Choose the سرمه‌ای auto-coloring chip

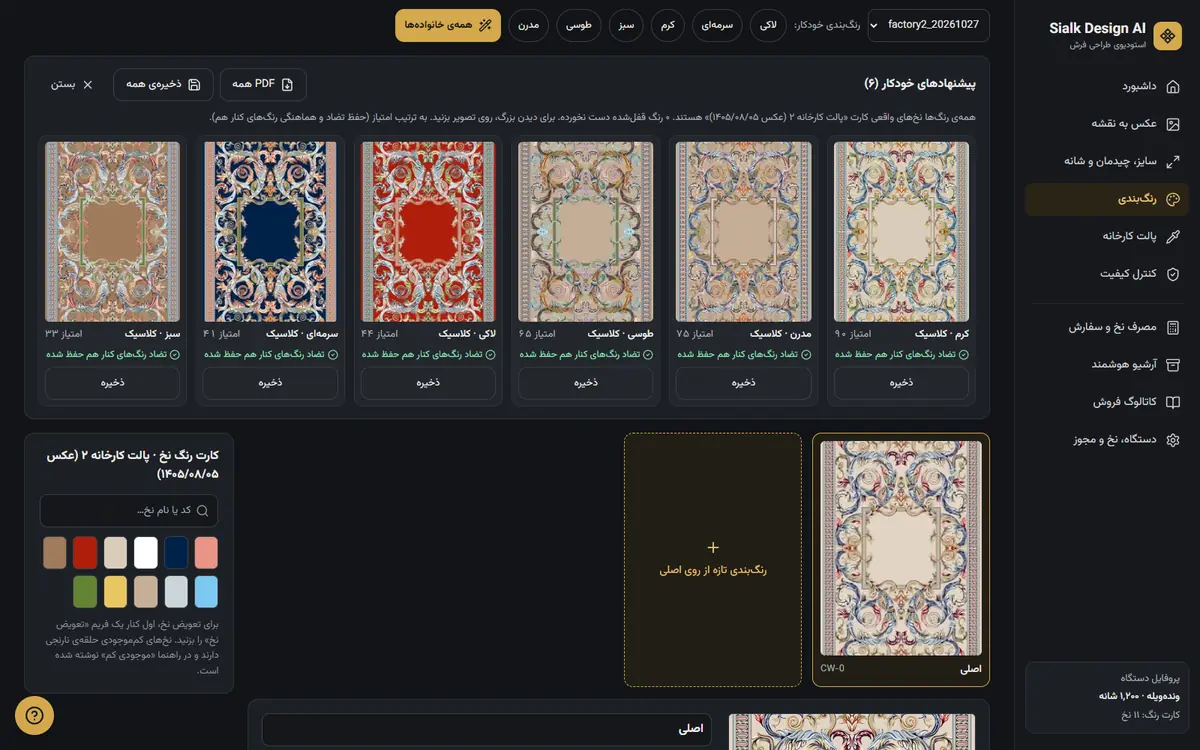(x=717, y=25)
